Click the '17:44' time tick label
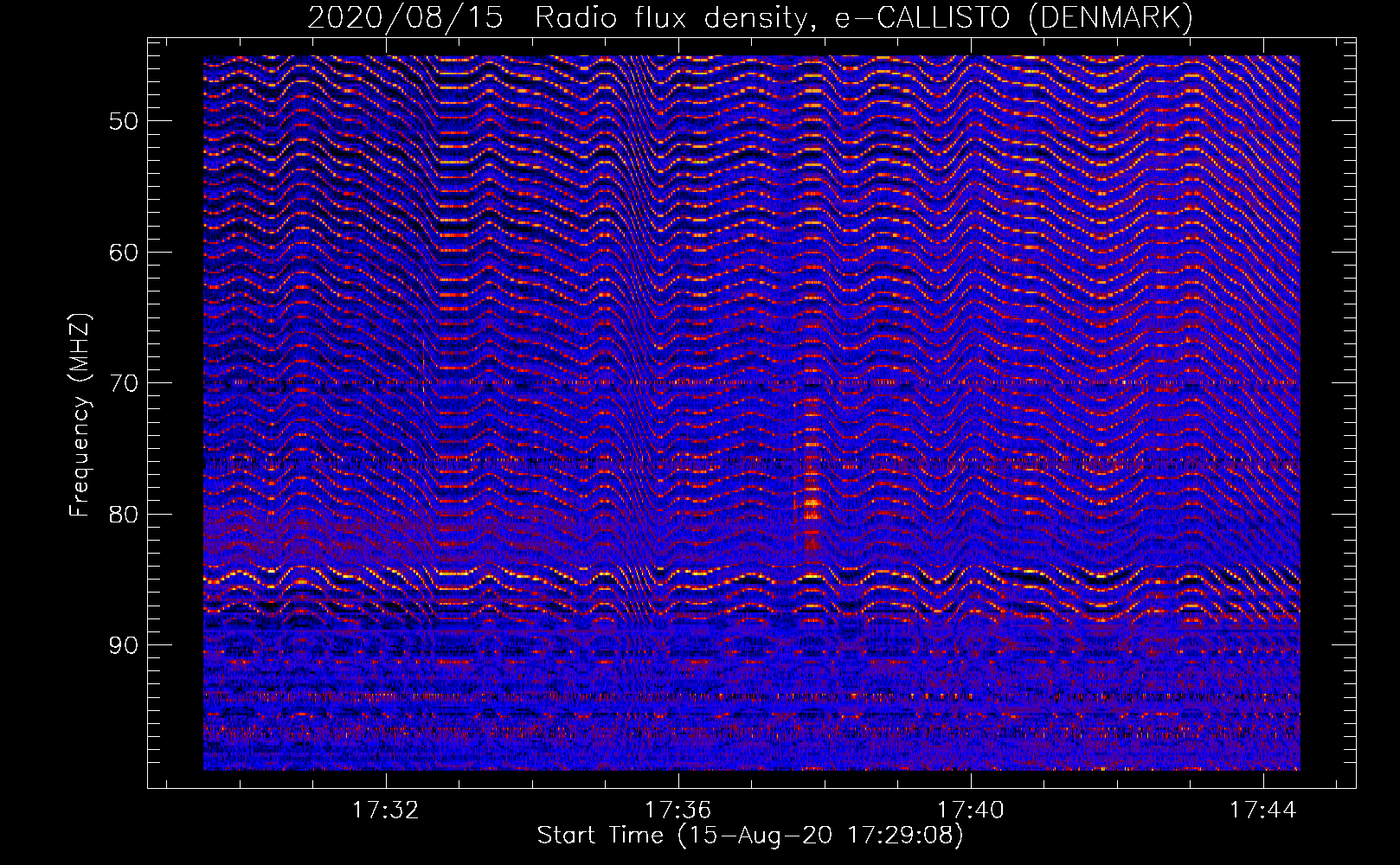This screenshot has height=865, width=1400. [x=1263, y=811]
